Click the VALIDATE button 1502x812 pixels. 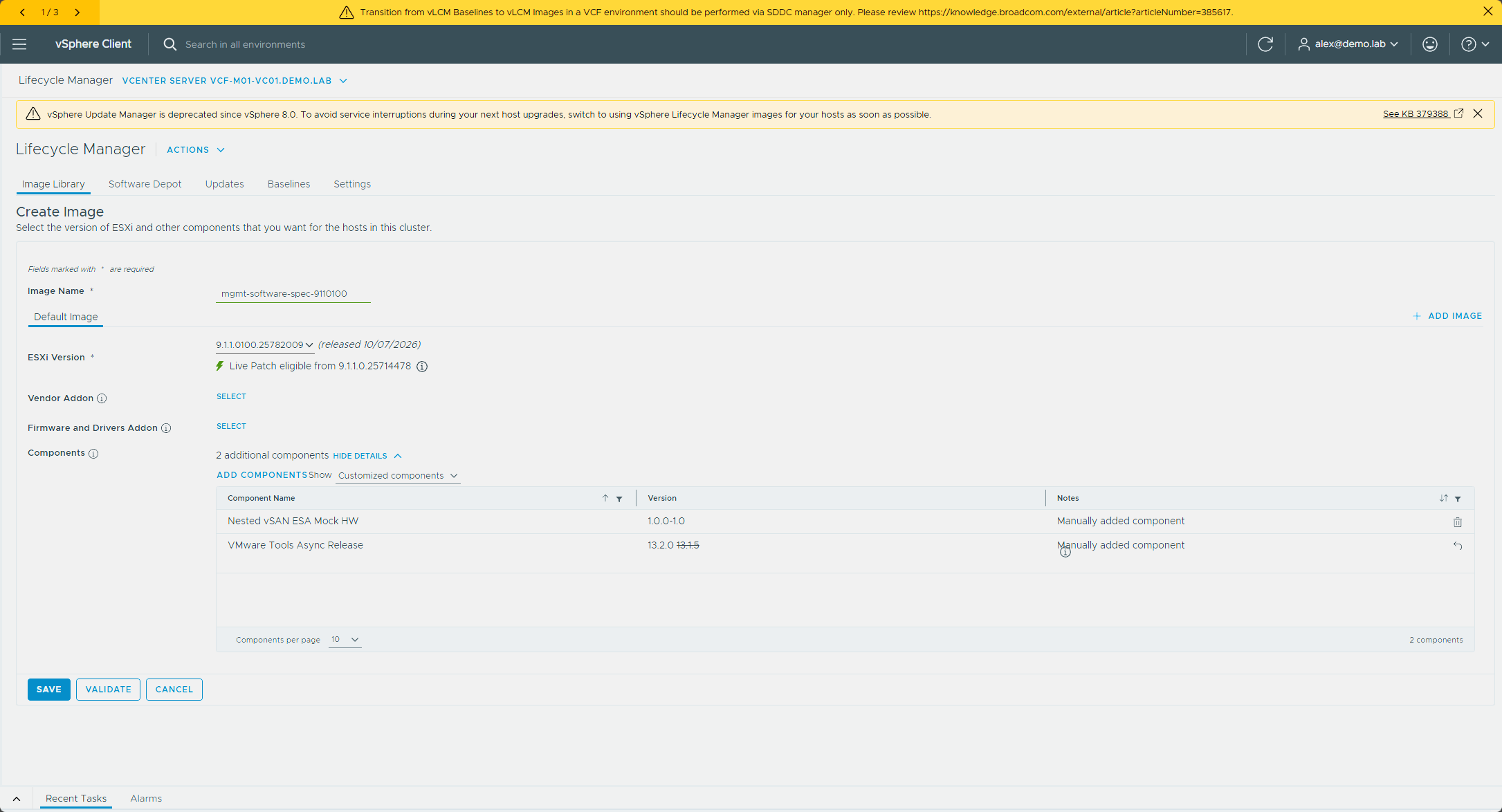(x=108, y=690)
